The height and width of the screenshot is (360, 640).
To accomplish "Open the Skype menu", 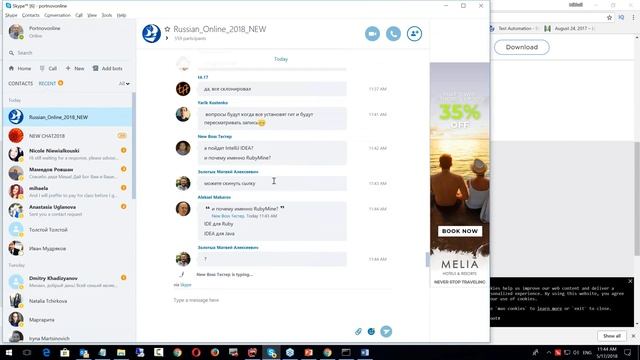I will pos(11,15).
